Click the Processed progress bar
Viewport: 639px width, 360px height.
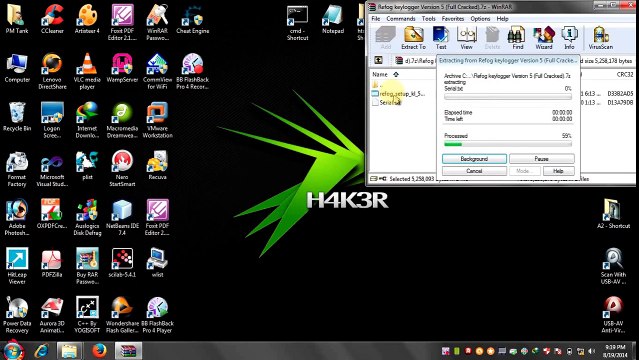(x=508, y=144)
